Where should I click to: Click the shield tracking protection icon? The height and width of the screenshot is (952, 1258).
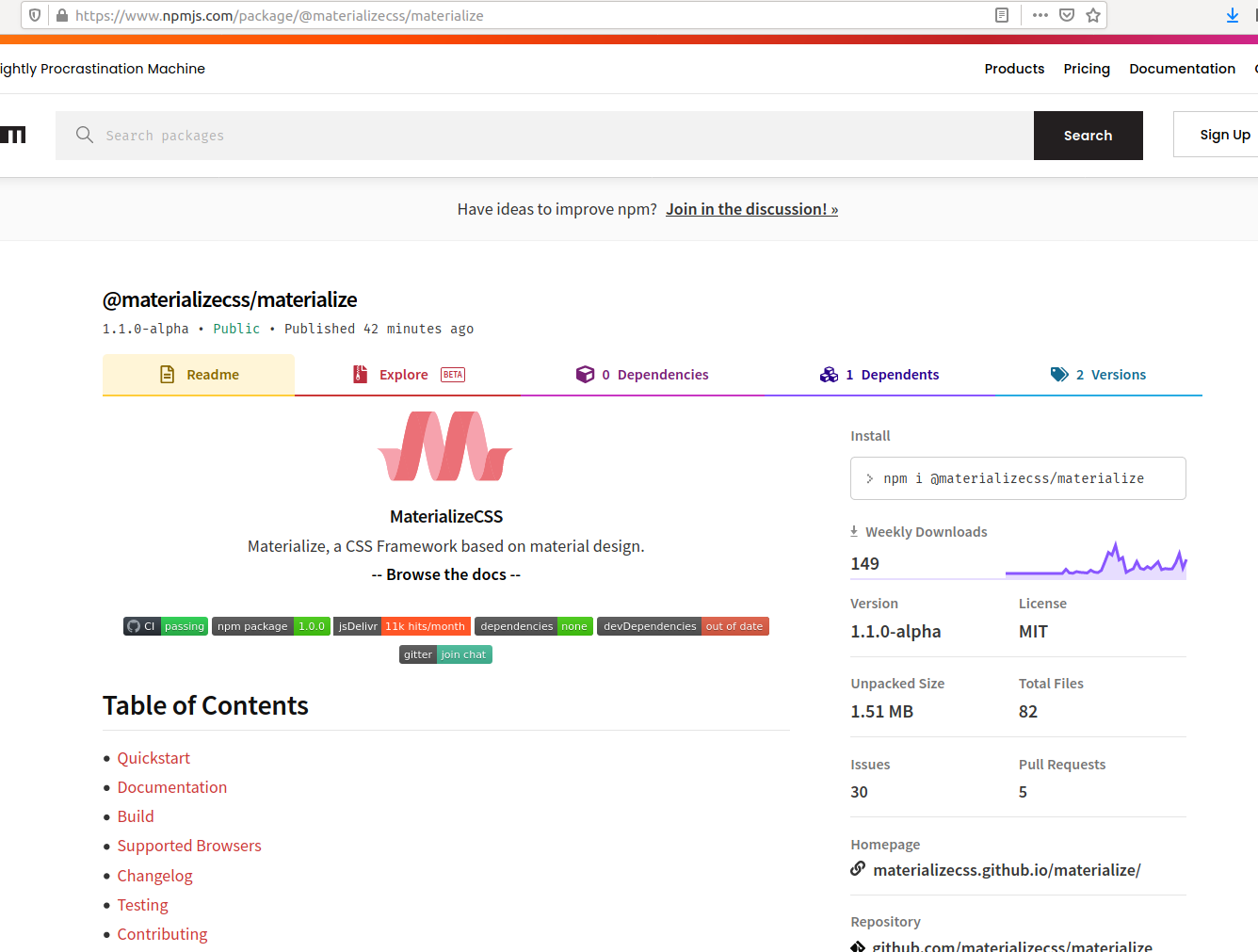35,15
